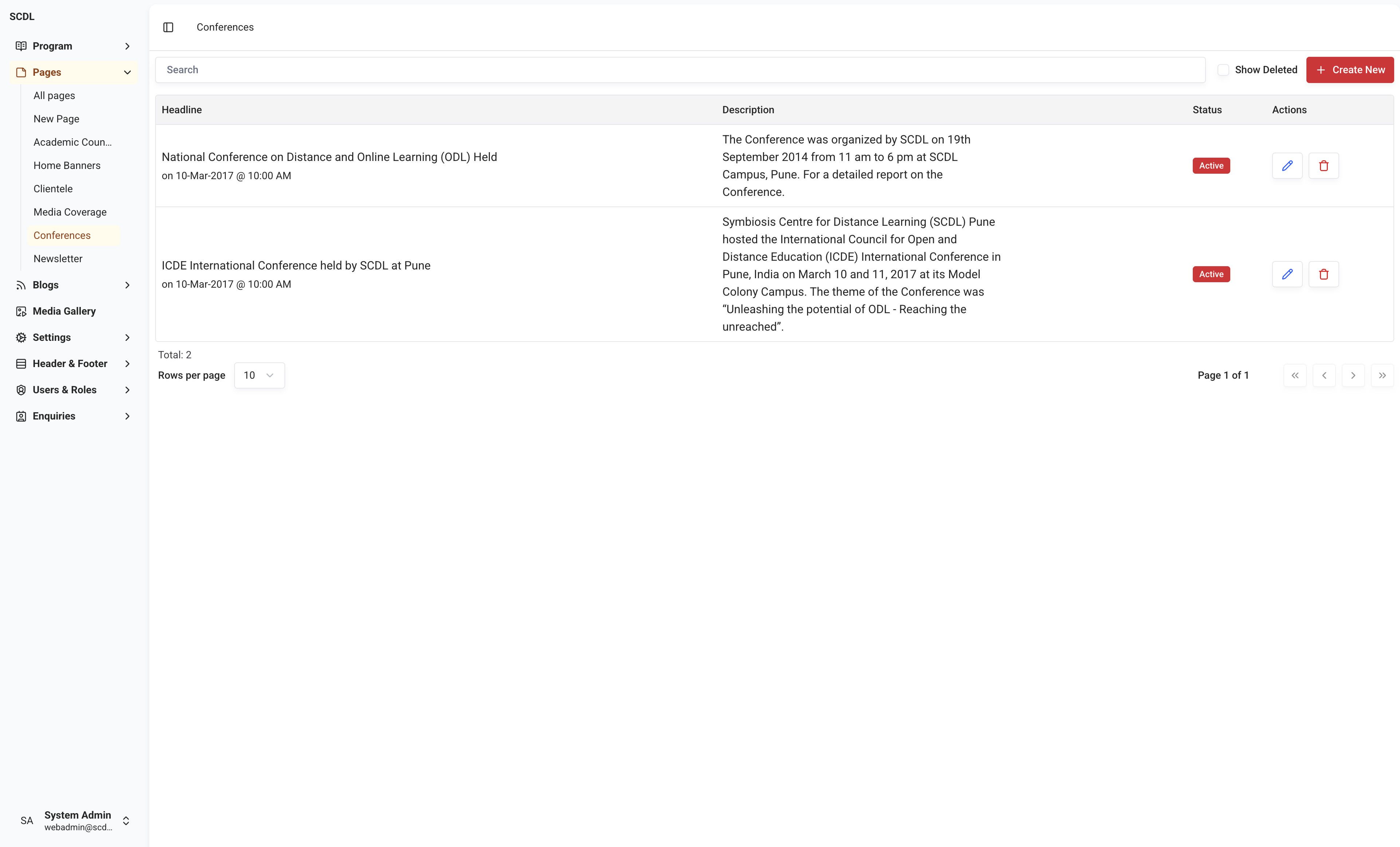1400x847 pixels.
Task: Open the Home Banners page
Action: click(x=67, y=165)
